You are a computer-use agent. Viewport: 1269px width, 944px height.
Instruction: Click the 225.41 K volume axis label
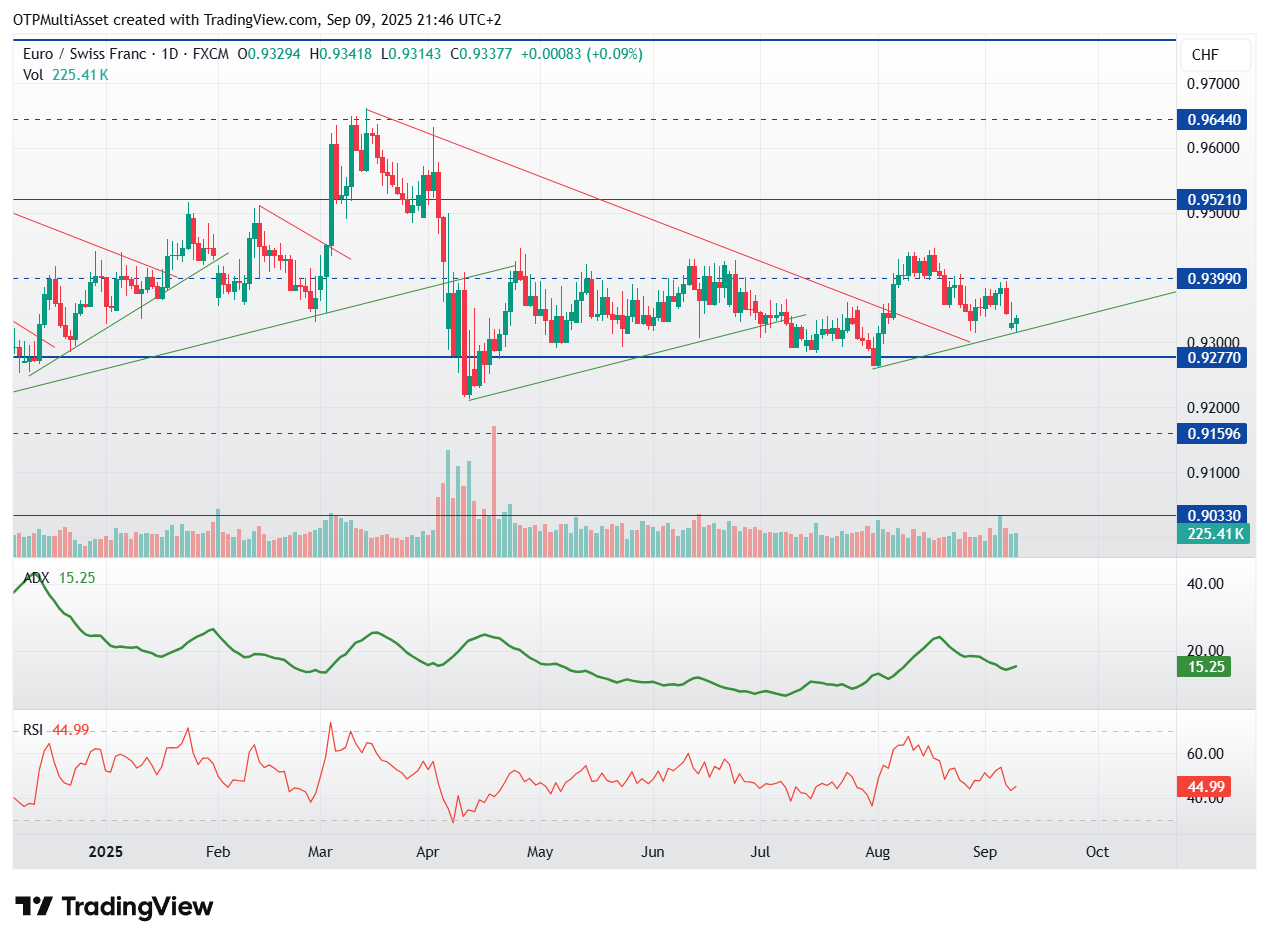tap(1211, 534)
